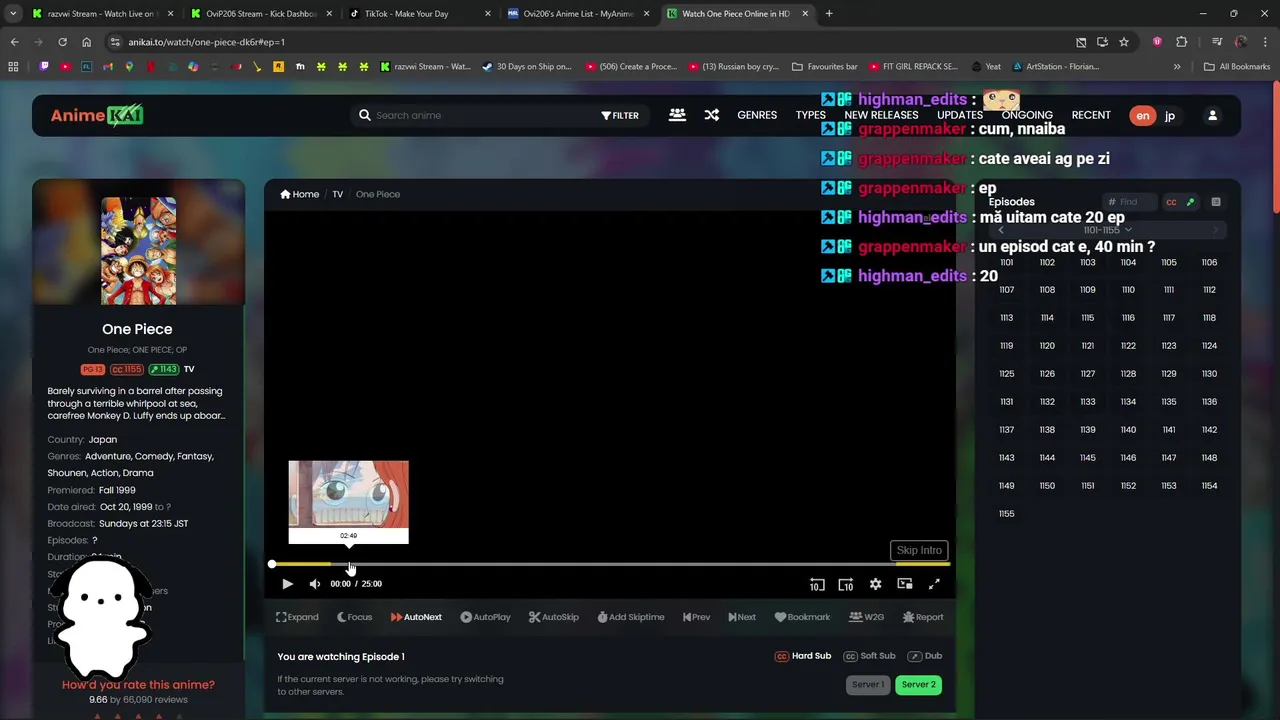This screenshot has height=720, width=1280.
Task: Reload the page
Action: (x=62, y=42)
